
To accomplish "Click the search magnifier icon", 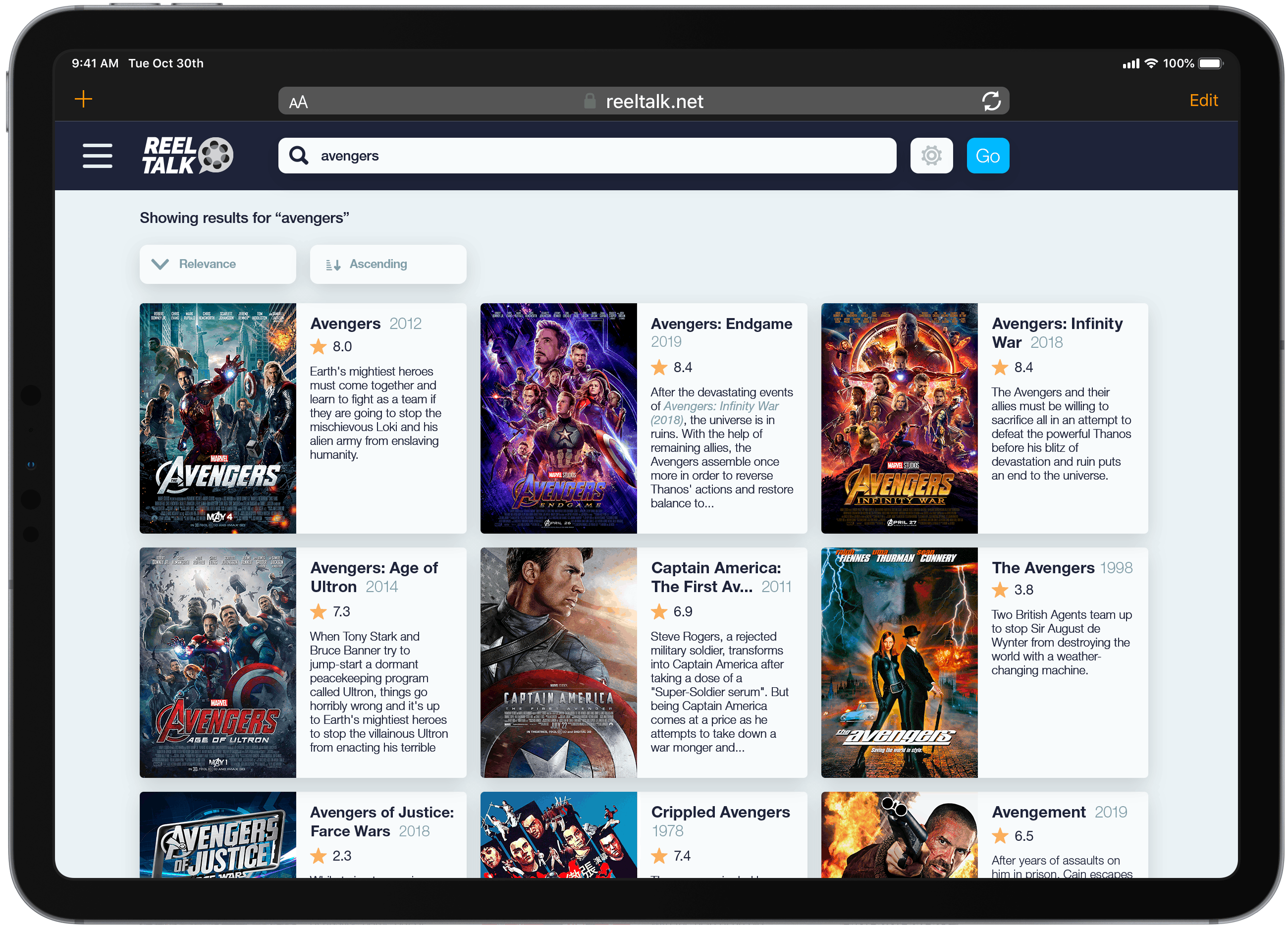I will coord(299,156).
